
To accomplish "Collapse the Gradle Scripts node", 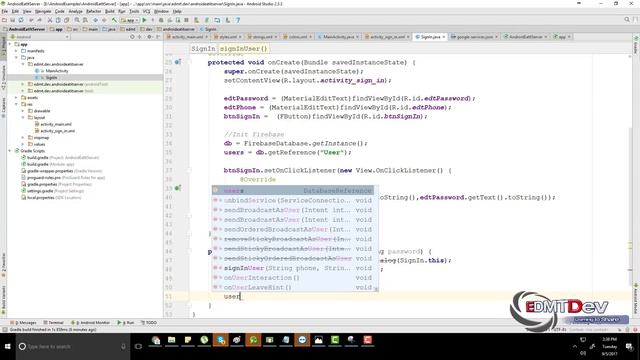I will (x=10, y=151).
